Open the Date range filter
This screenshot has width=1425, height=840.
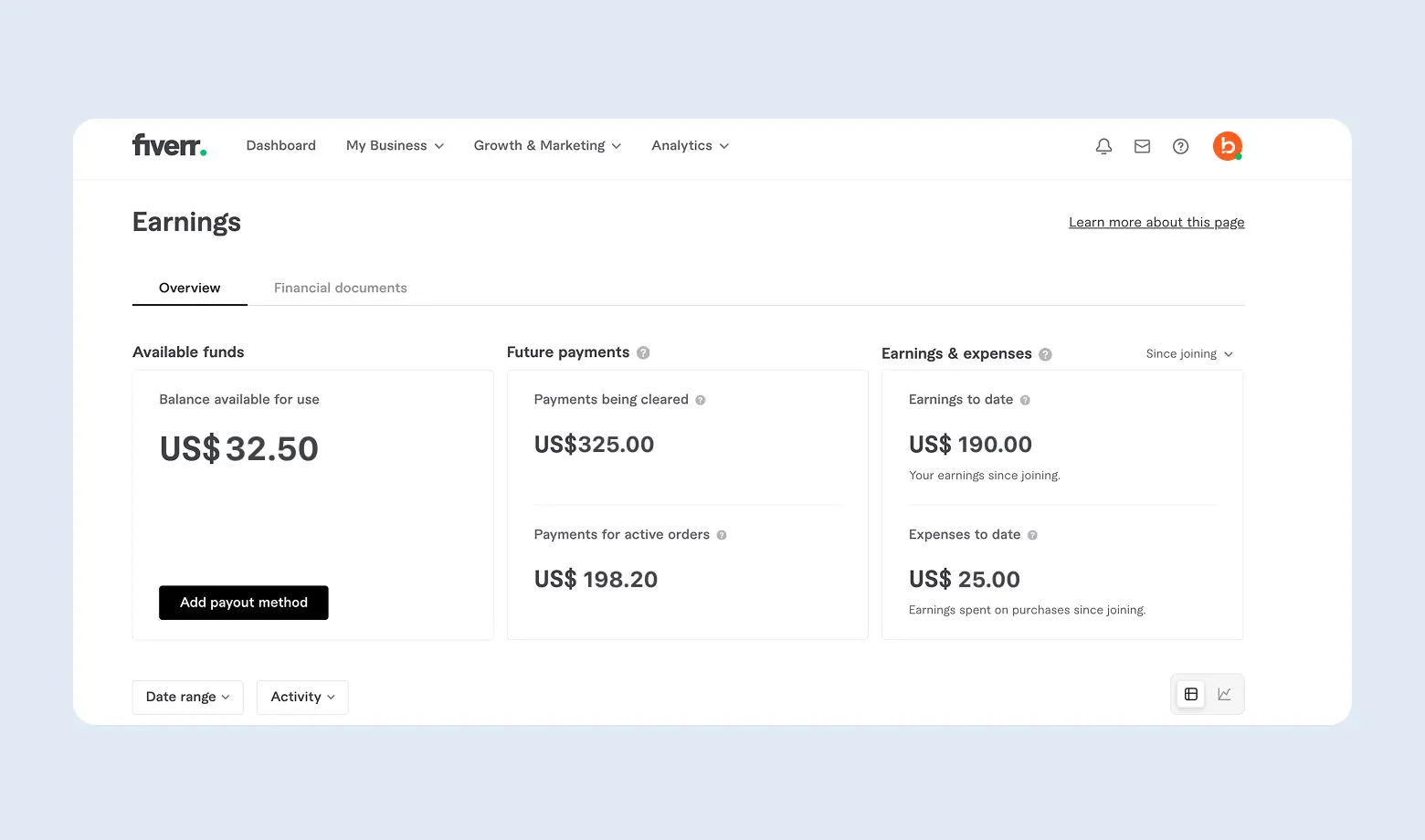[x=187, y=697]
